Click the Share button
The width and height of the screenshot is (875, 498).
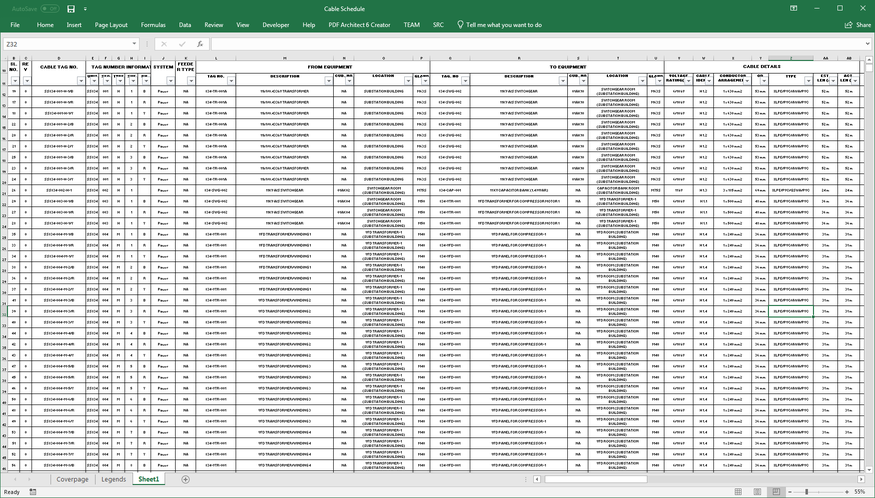coord(858,25)
